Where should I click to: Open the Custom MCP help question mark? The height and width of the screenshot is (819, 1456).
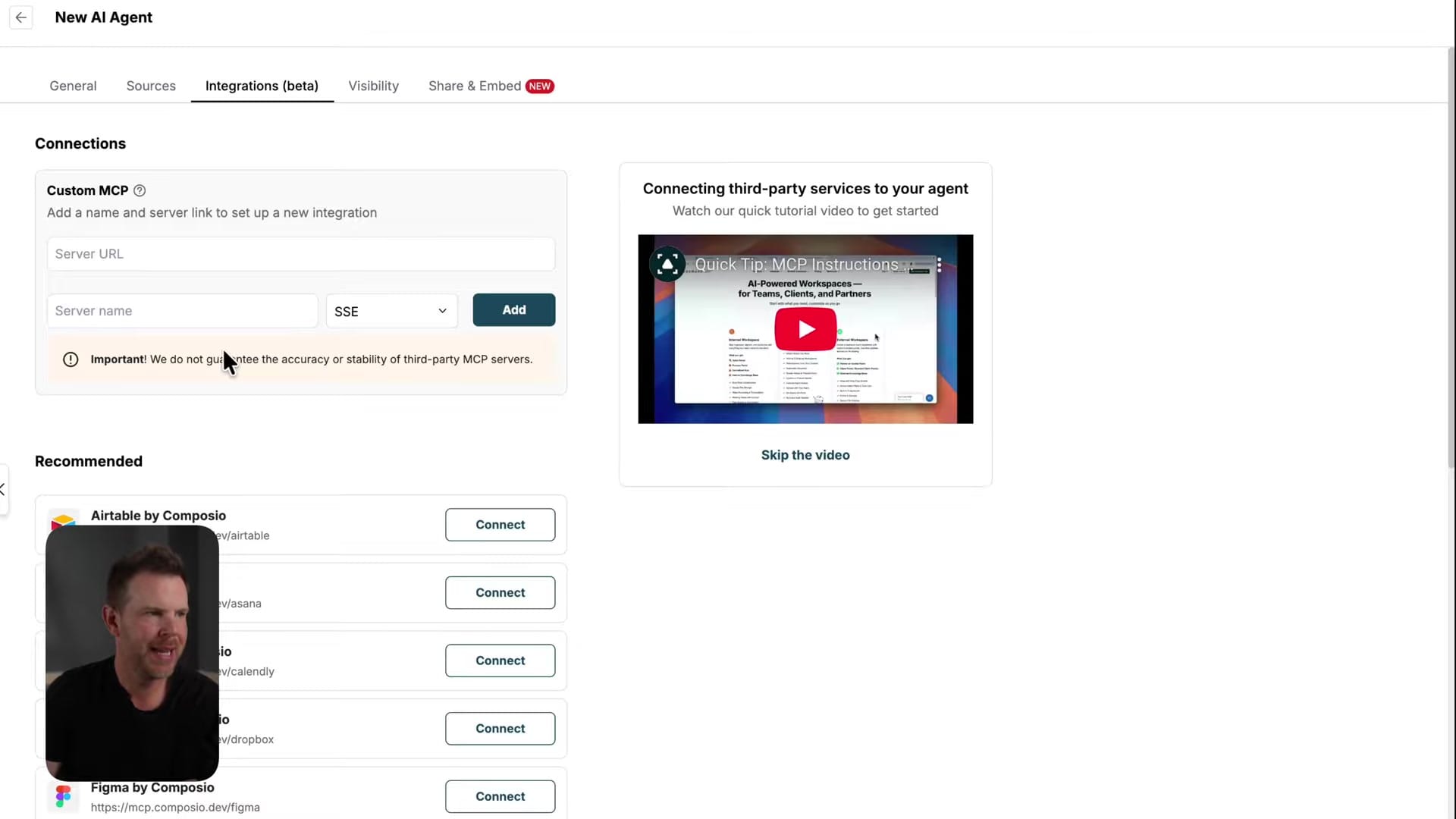click(x=140, y=190)
